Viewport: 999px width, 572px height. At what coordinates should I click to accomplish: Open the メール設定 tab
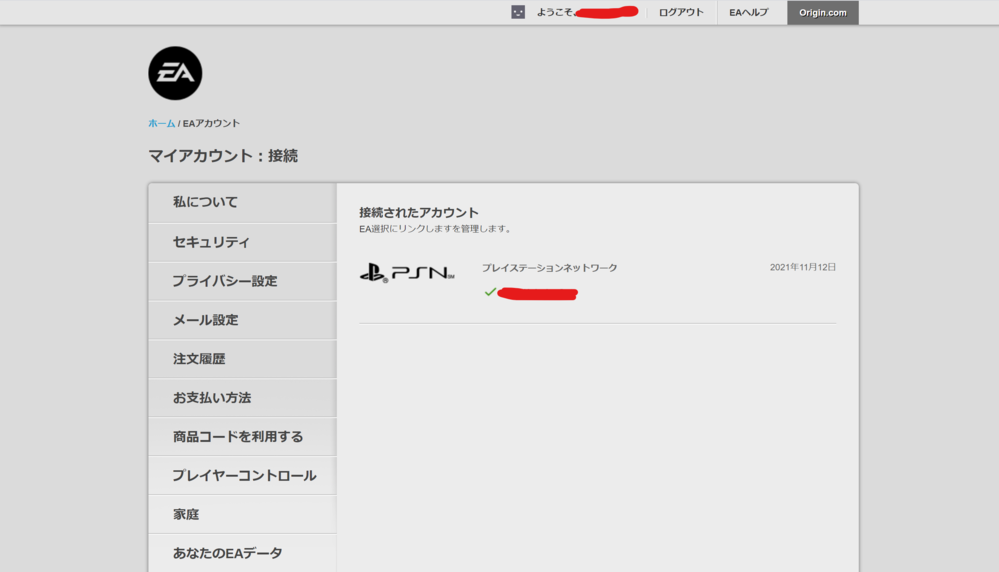click(243, 320)
